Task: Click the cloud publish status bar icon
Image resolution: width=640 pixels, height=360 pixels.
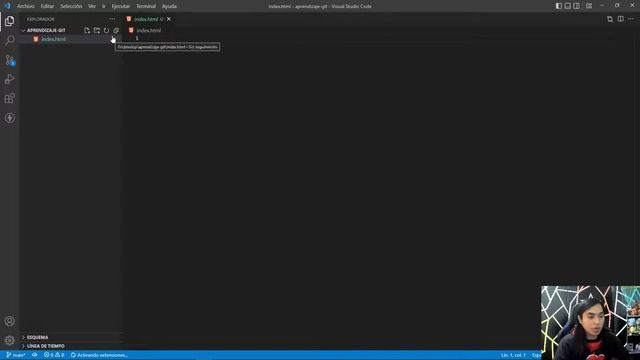Action: 35,355
